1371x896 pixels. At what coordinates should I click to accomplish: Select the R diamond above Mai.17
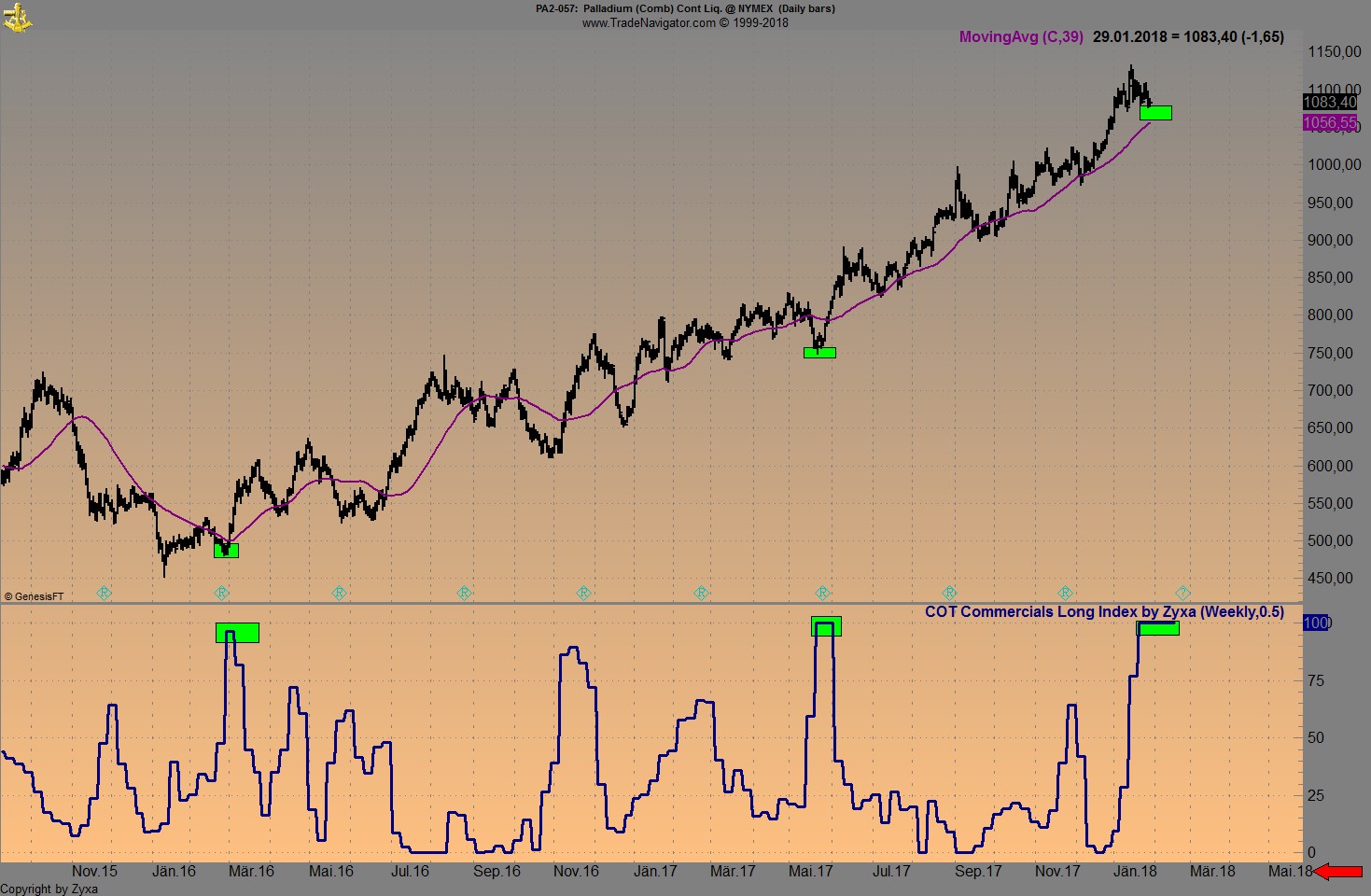click(x=821, y=593)
